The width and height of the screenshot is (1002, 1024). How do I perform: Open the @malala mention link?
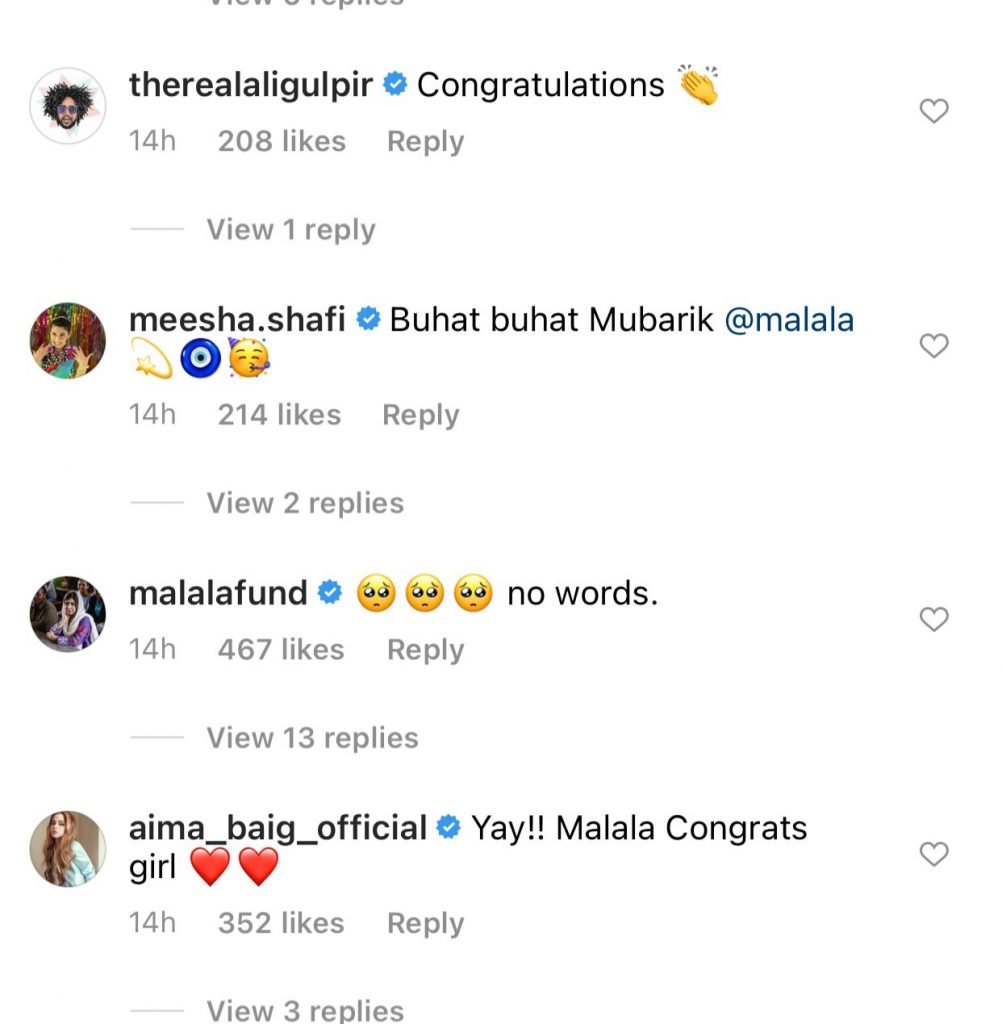point(789,320)
